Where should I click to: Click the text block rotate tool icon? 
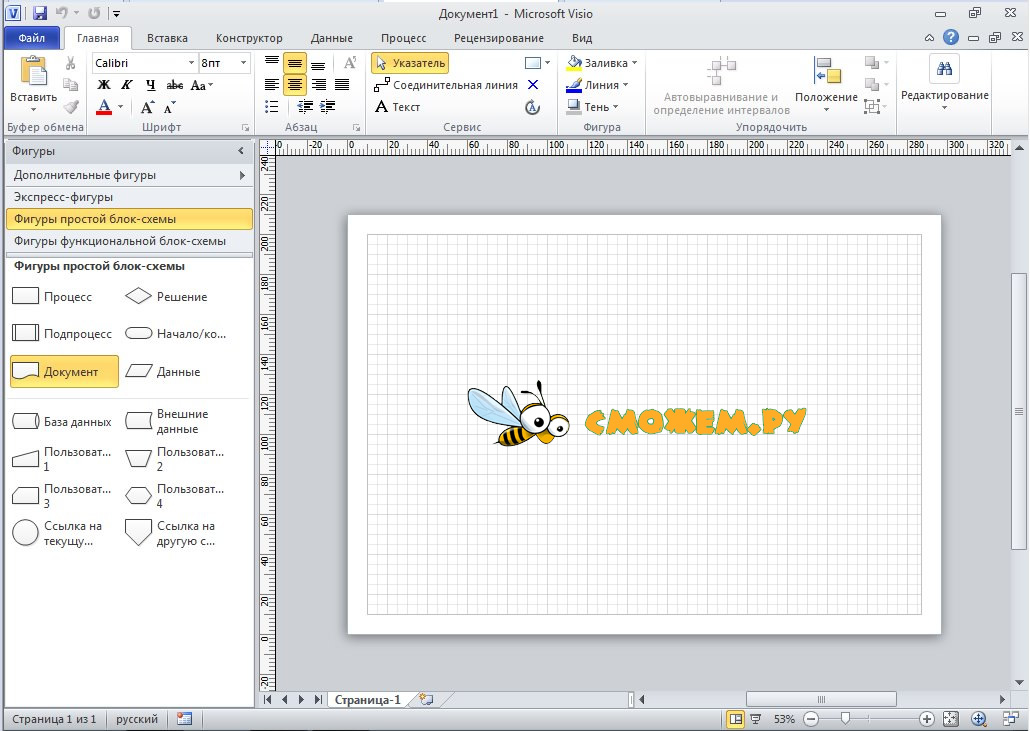click(x=533, y=107)
